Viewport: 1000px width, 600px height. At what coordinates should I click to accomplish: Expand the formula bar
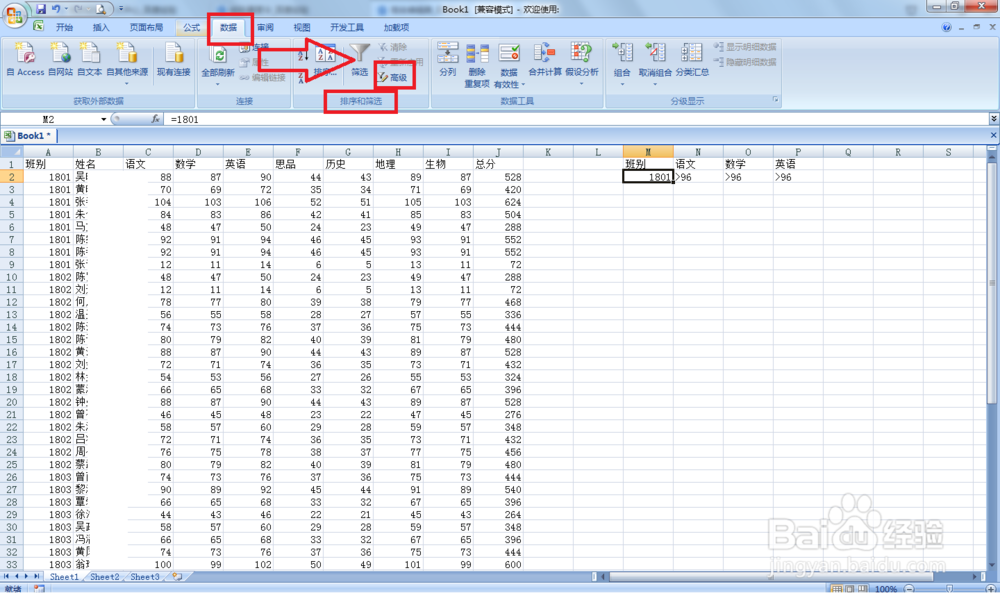click(x=993, y=119)
